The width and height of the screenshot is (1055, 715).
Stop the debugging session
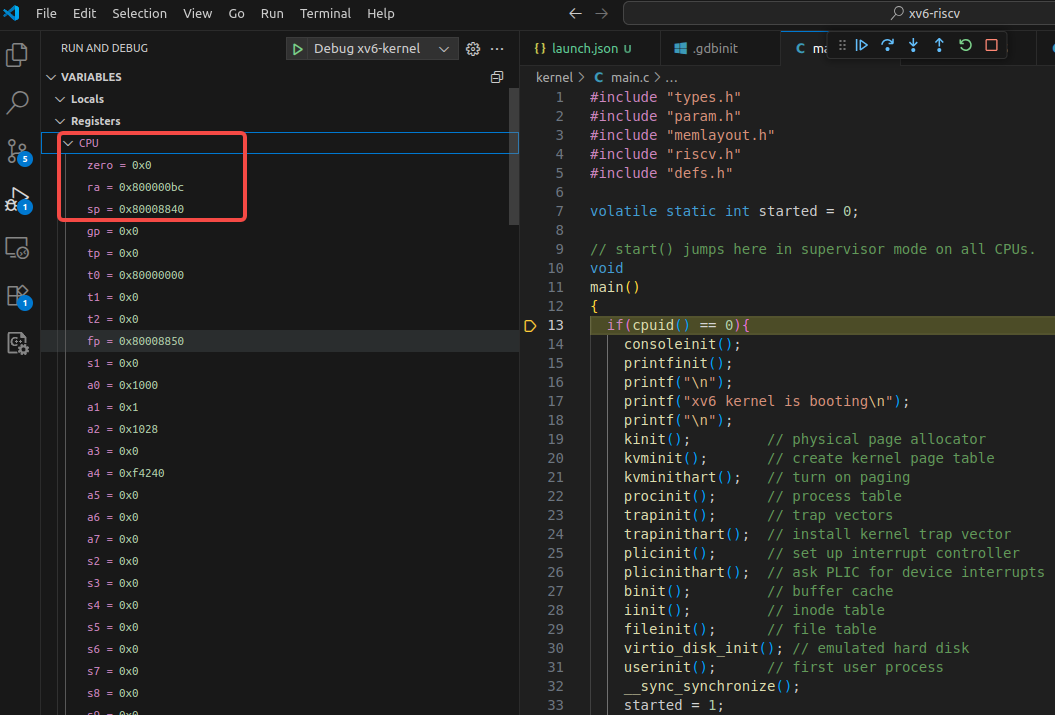991,45
